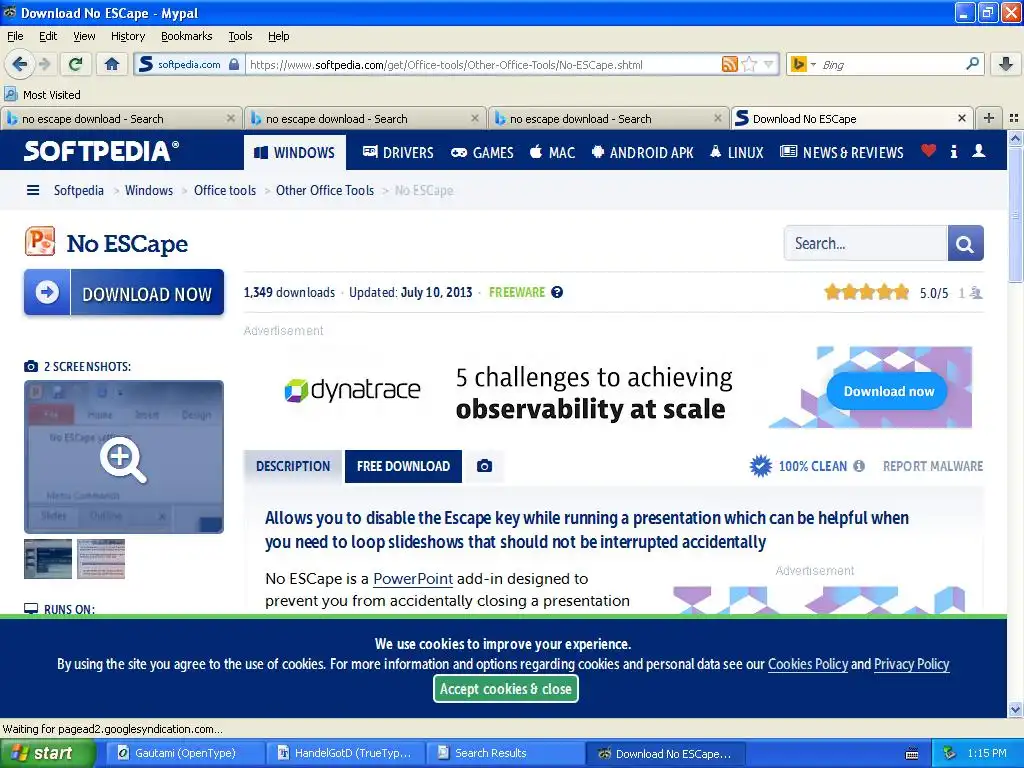Click the 'Windows' breadcrumb link

click(149, 190)
